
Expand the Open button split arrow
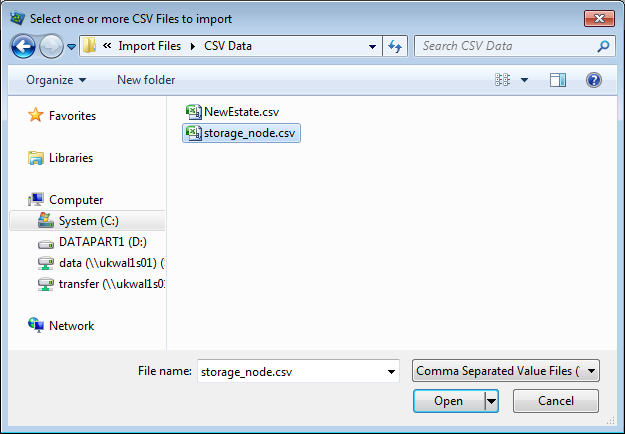[491, 401]
